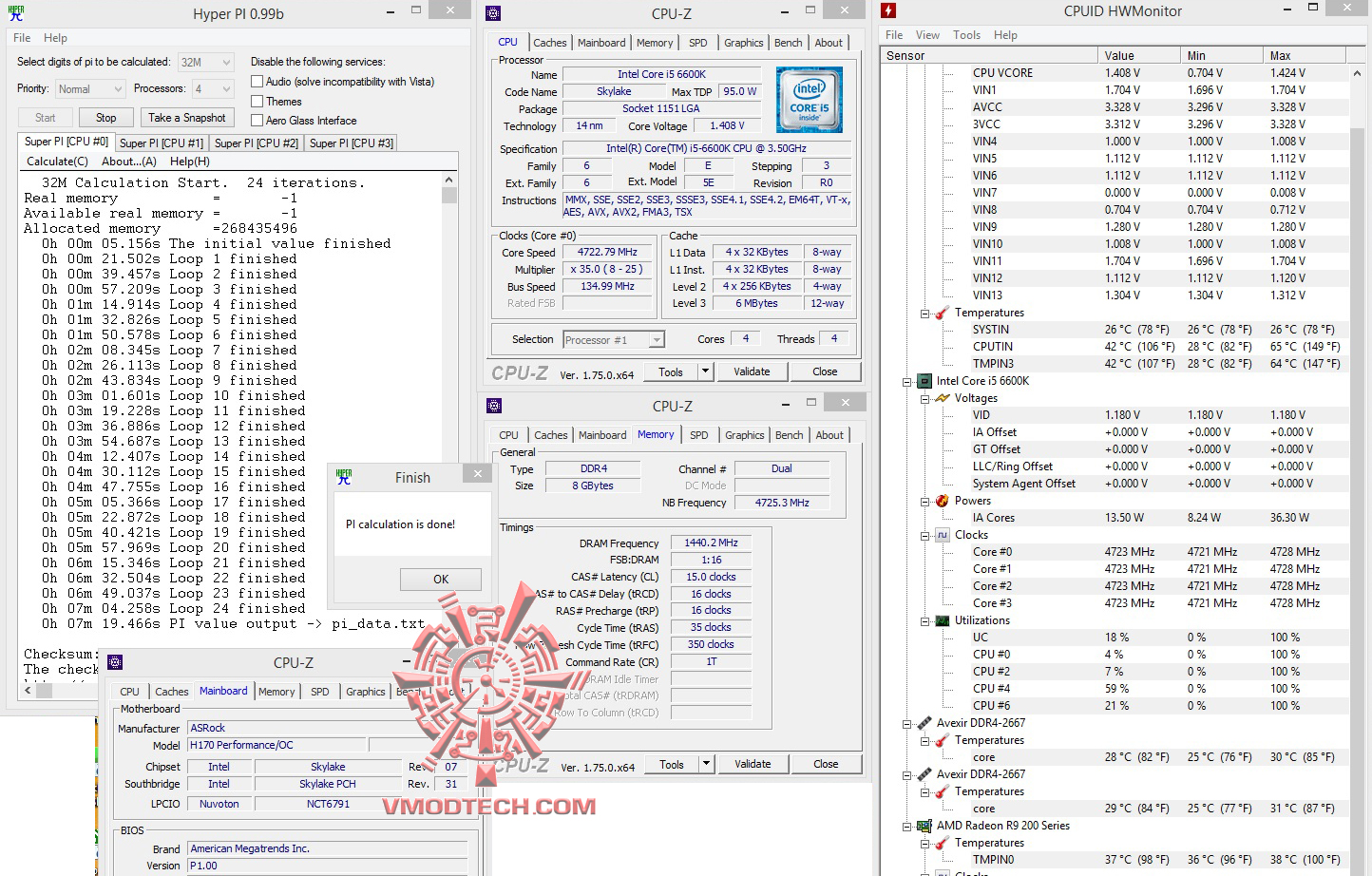
Task: Open the Tools dropdown arrow in CPU-Z Memory window
Action: (707, 764)
